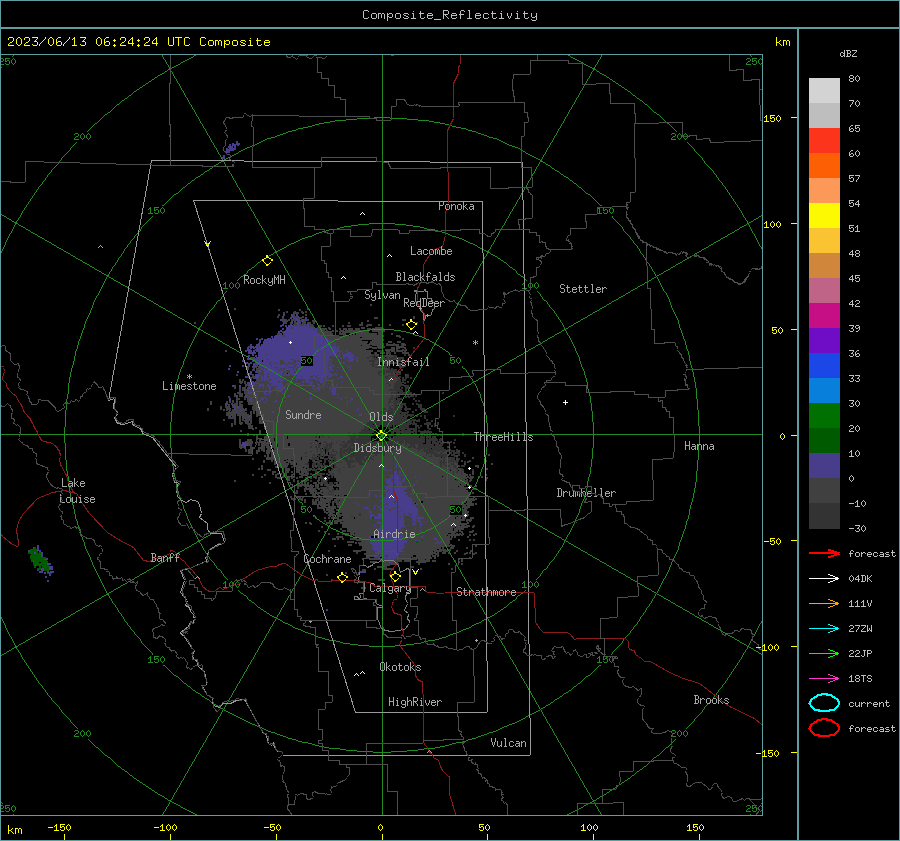Click the Ponoka city label

point(456,206)
